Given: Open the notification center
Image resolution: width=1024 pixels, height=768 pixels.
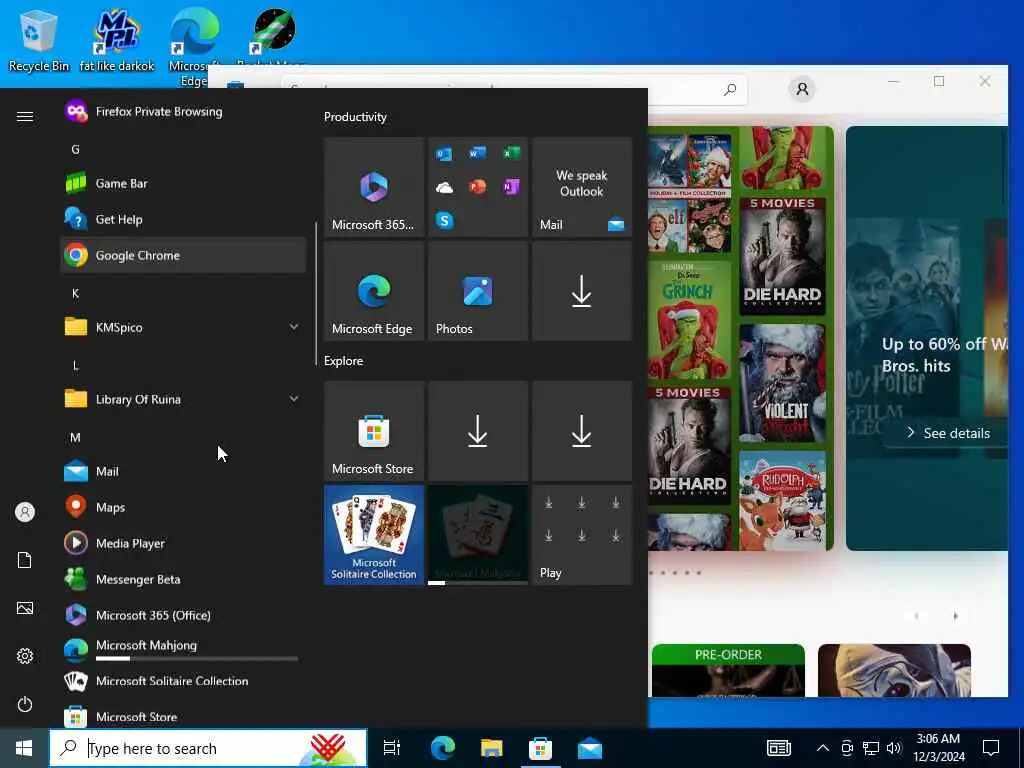Looking at the screenshot, I should click(991, 748).
